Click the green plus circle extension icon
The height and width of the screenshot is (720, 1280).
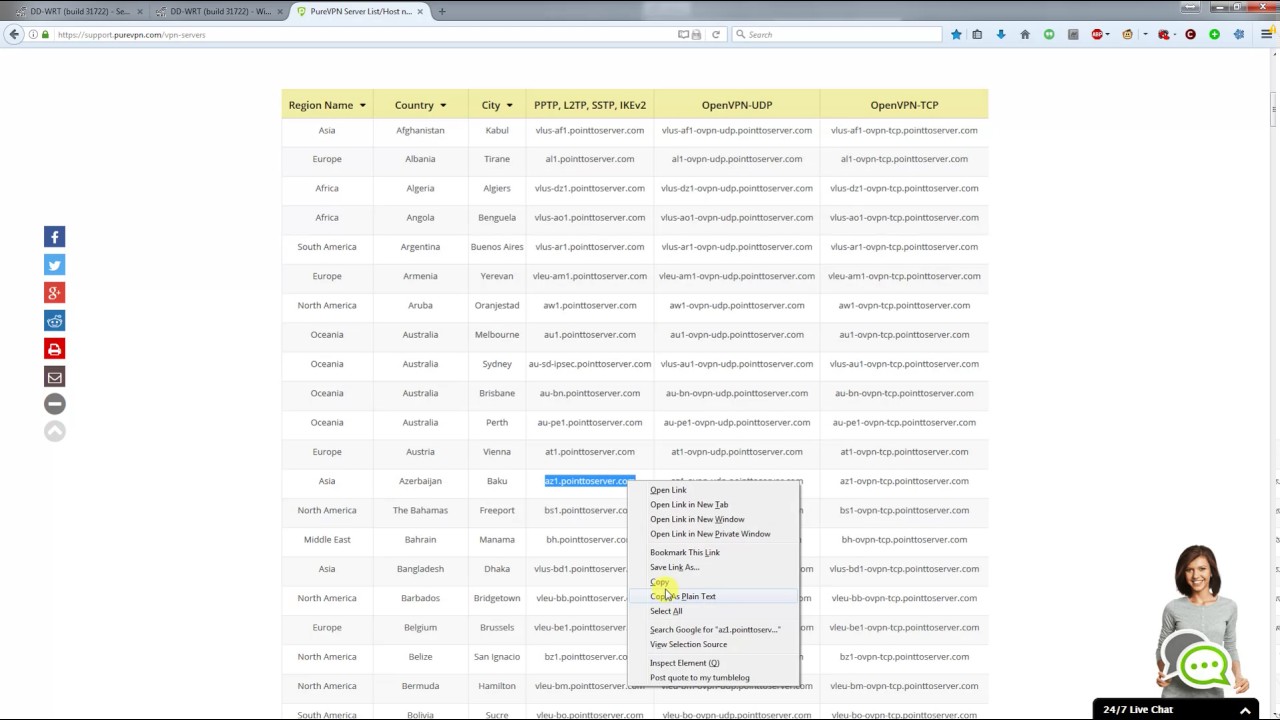click(1214, 34)
